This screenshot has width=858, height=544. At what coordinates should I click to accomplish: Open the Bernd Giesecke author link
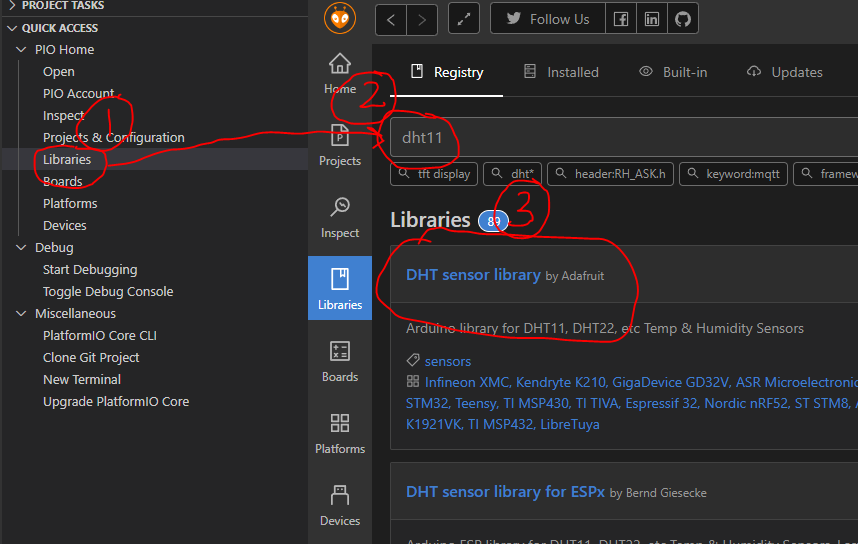point(666,493)
